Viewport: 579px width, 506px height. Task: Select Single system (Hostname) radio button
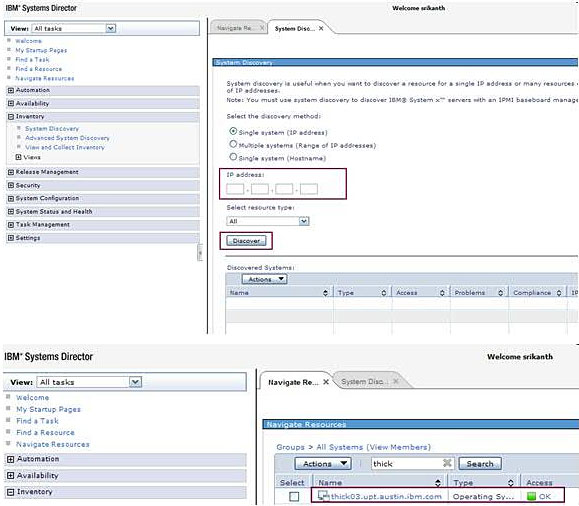click(x=233, y=157)
